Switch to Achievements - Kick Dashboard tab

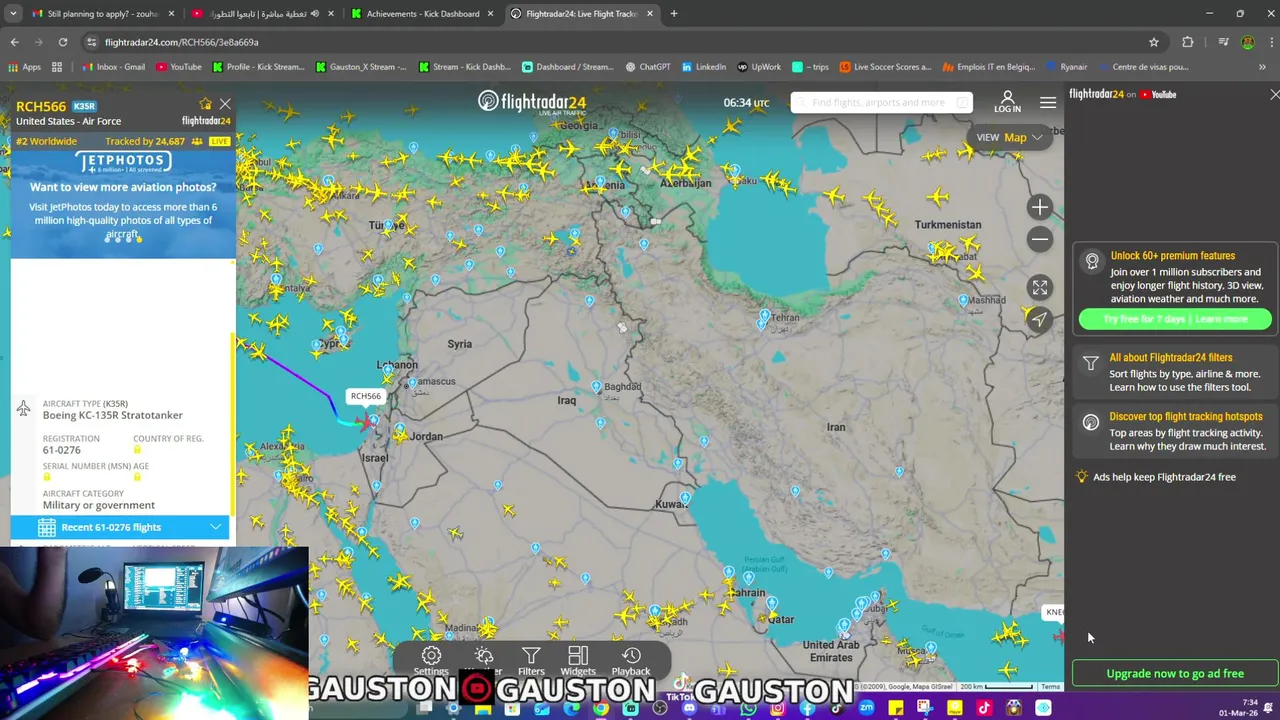click(422, 14)
